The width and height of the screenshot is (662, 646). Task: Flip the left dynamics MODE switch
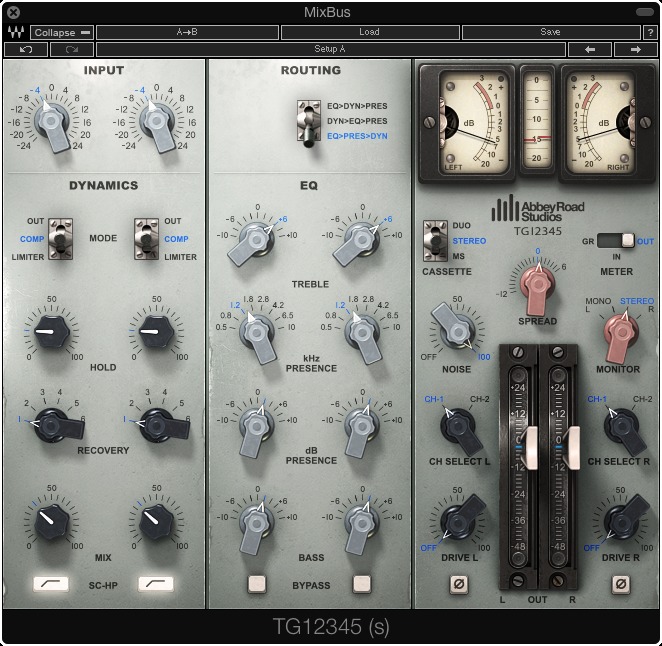[60, 239]
